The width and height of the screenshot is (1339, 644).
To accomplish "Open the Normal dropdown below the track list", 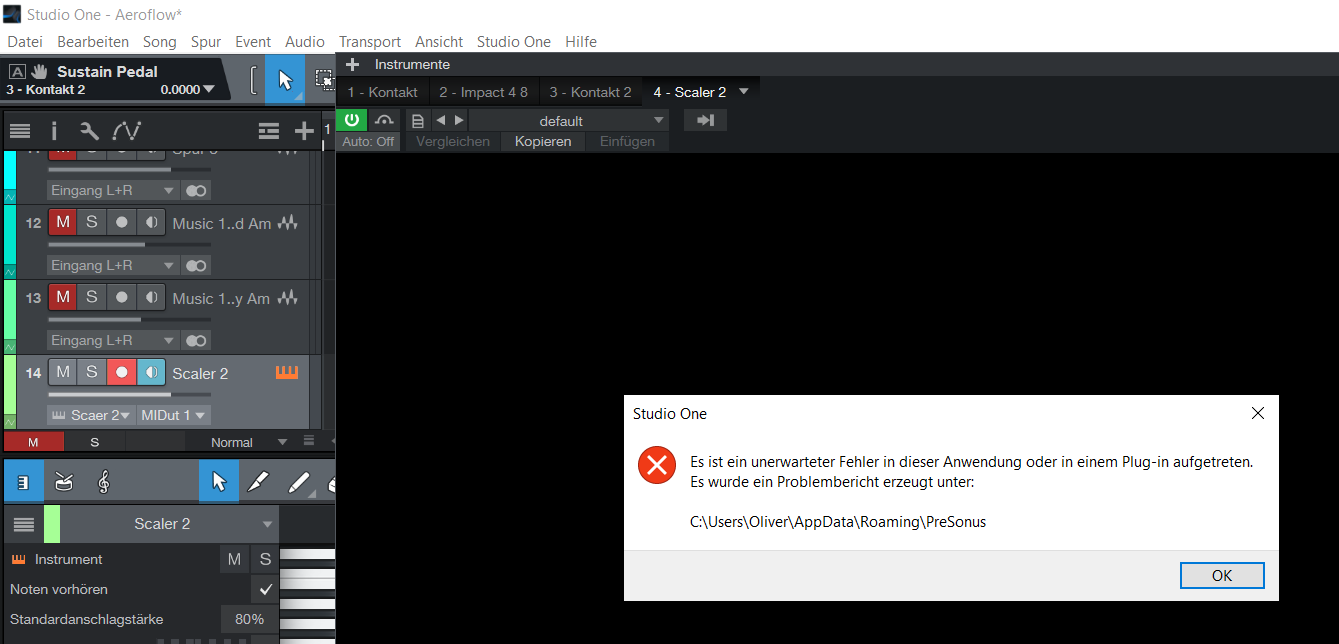I will click(249, 442).
